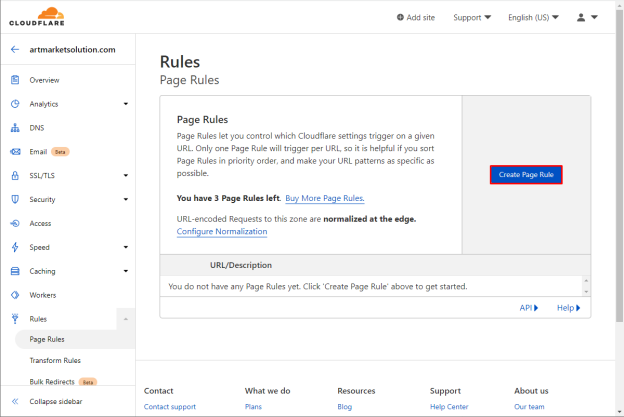
Task: Click the Security shield icon
Action: click(15, 199)
